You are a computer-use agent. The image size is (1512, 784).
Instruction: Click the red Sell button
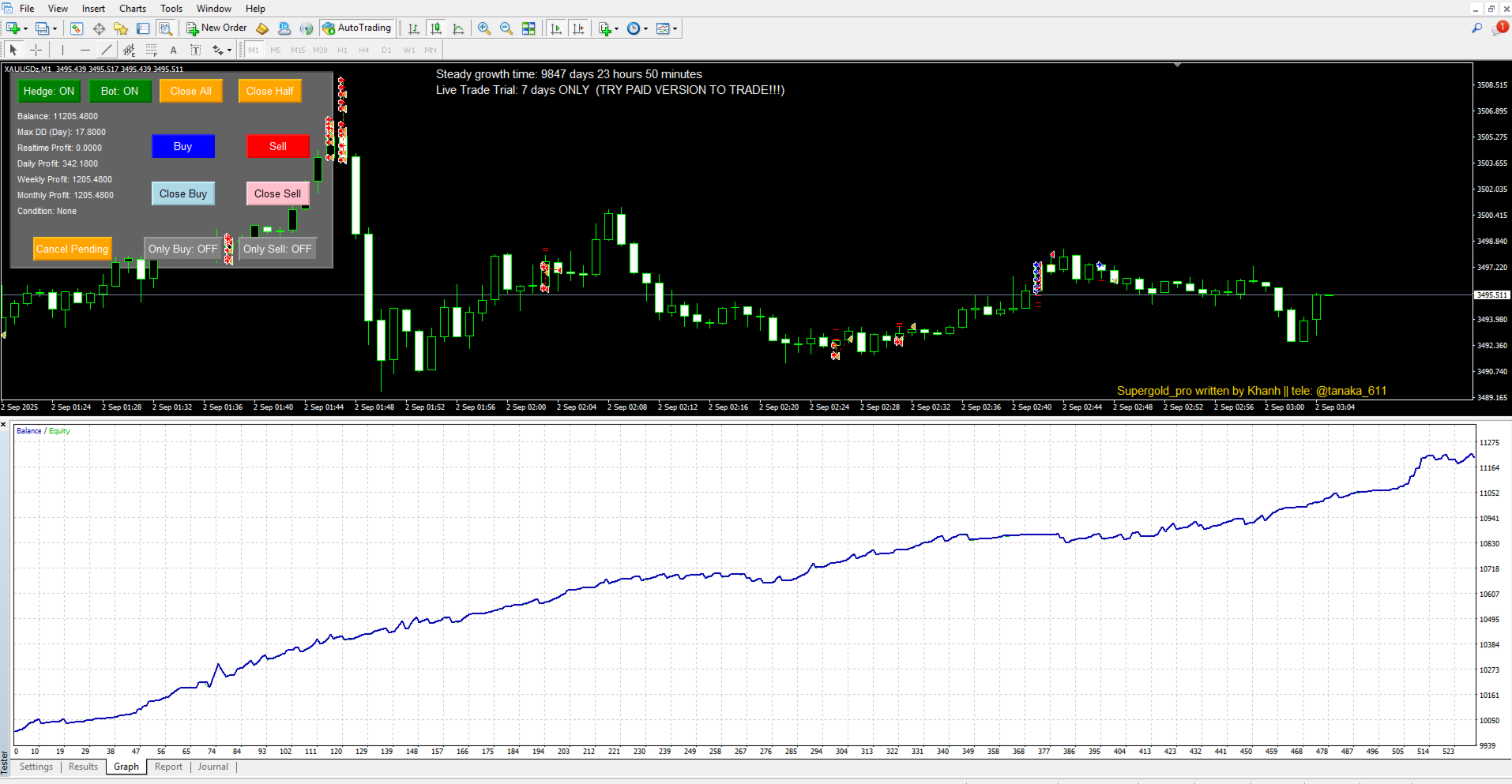point(278,146)
